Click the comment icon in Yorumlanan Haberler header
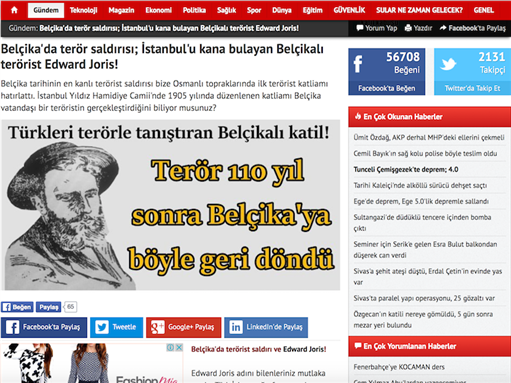This screenshot has width=511, height=383. [x=358, y=346]
